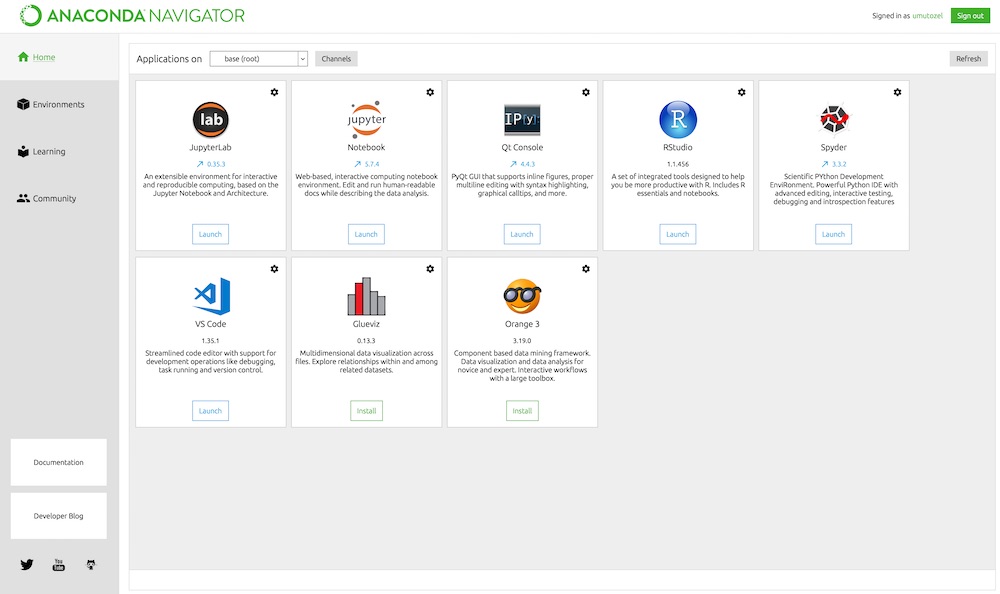Open Notebook version arrow 5.7.4
The image size is (1000, 594).
click(x=366, y=164)
